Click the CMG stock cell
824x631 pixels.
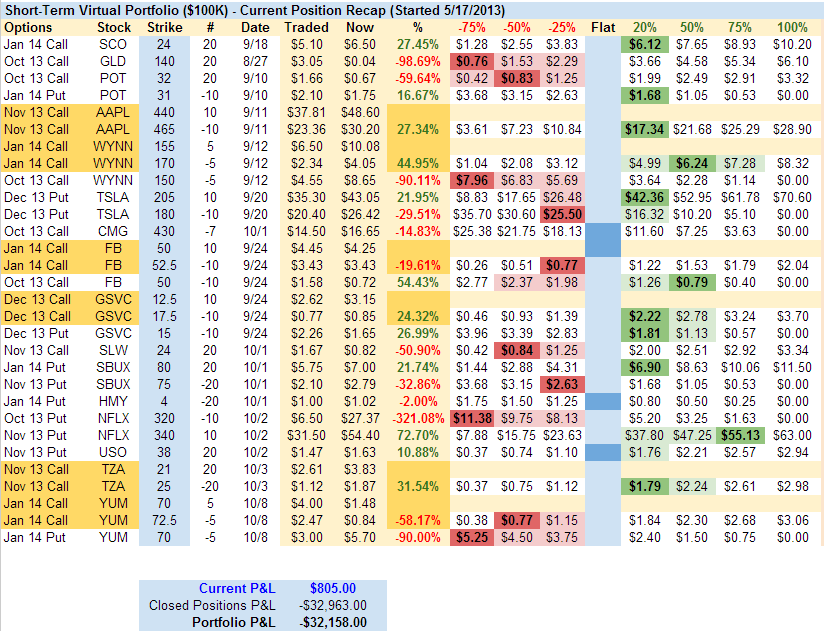click(114, 231)
